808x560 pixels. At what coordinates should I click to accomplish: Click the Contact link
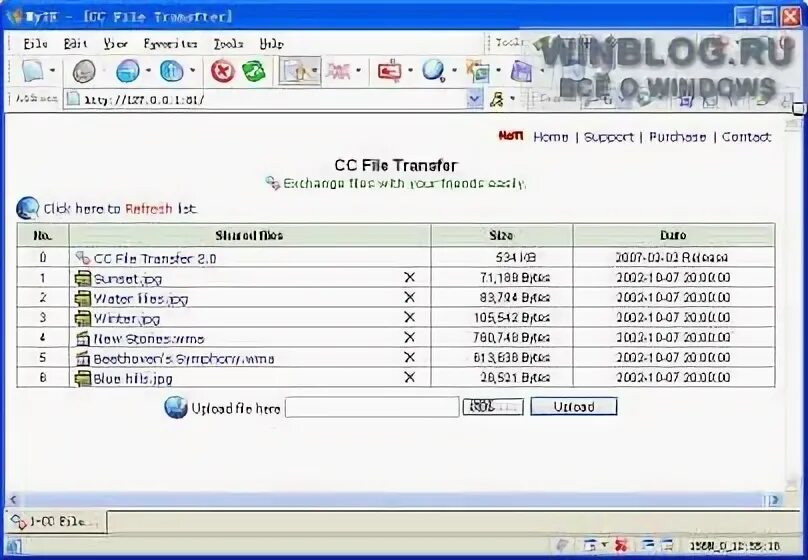[x=746, y=137]
